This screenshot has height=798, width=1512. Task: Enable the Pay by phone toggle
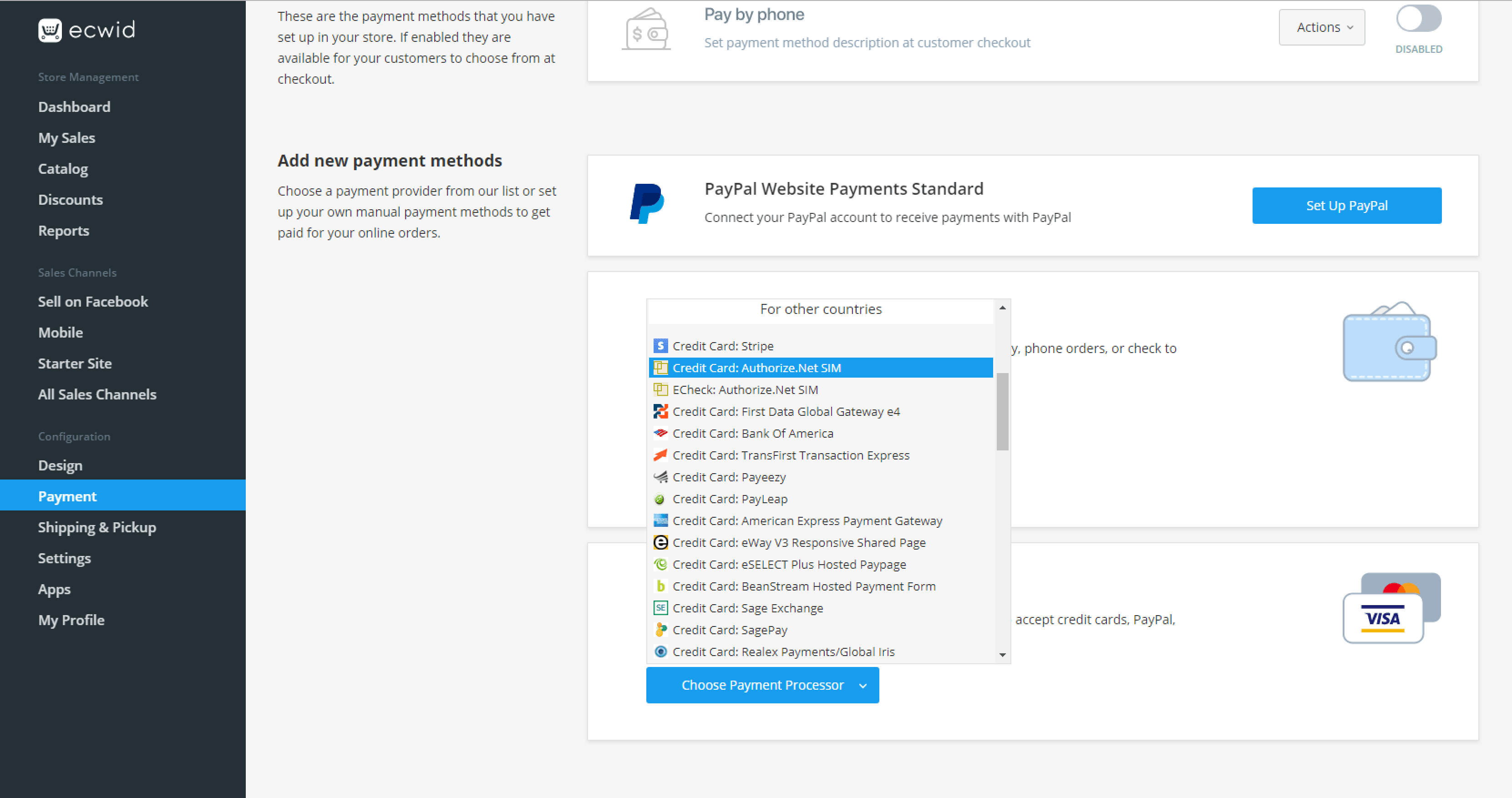pyautogui.click(x=1418, y=18)
